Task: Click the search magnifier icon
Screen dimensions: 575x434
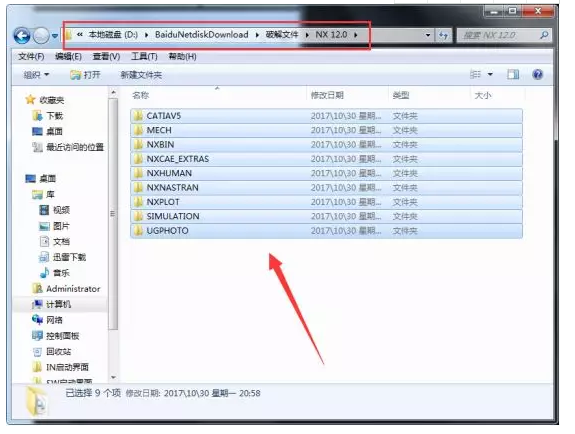Action: point(544,35)
